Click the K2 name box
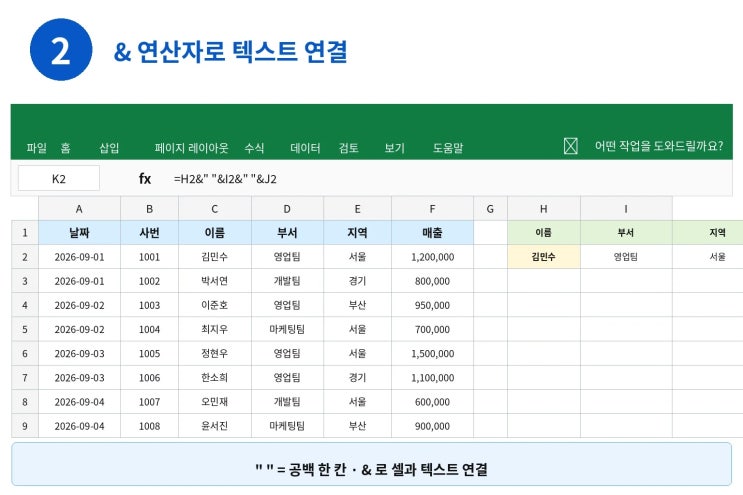The image size is (743, 495). click(x=59, y=179)
